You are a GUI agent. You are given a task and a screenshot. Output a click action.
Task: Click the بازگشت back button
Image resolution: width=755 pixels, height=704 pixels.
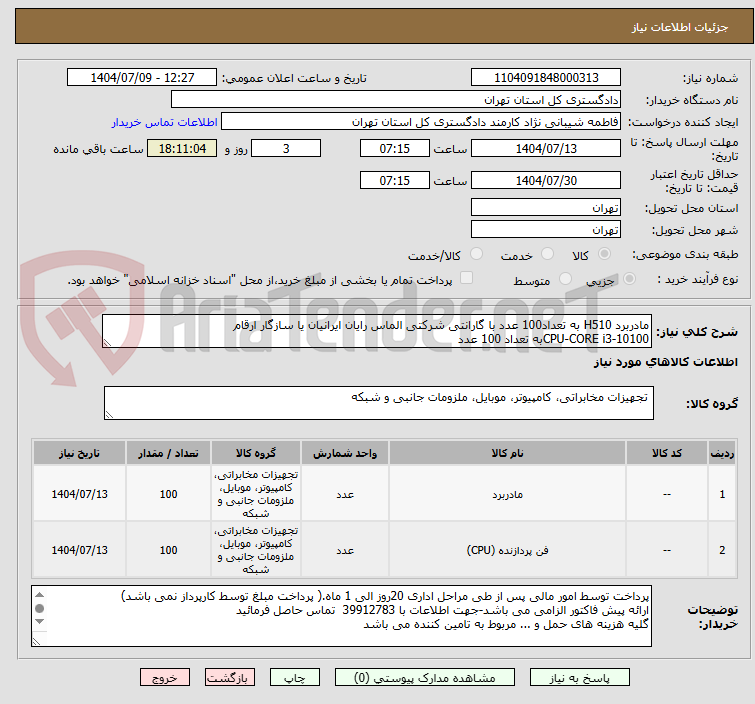(230, 678)
